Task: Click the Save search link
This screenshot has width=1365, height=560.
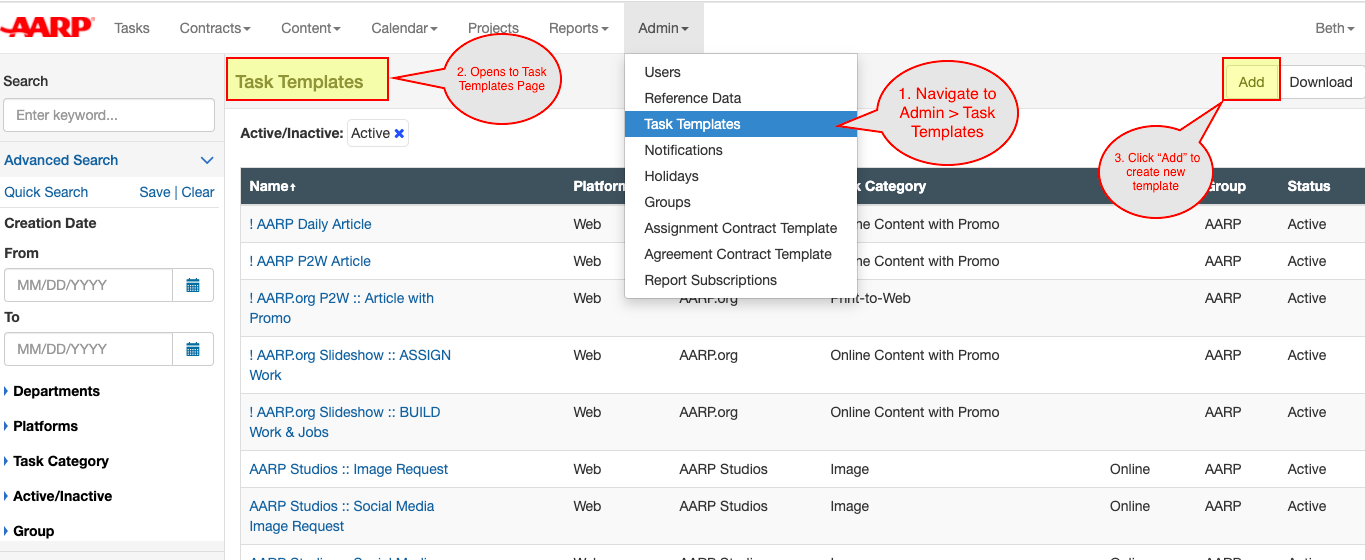Action: [x=154, y=192]
